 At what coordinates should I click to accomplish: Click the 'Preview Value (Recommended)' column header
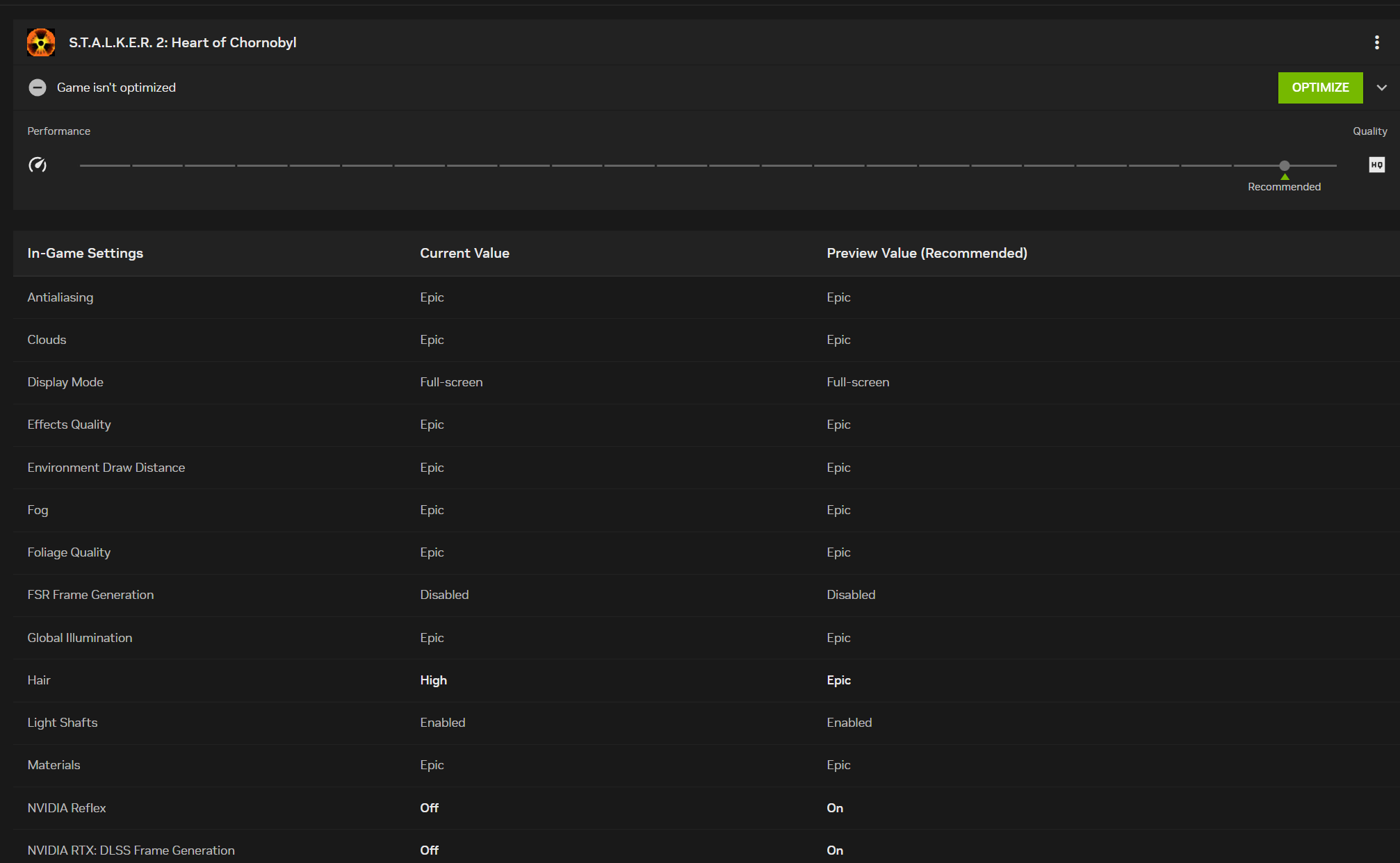click(927, 253)
